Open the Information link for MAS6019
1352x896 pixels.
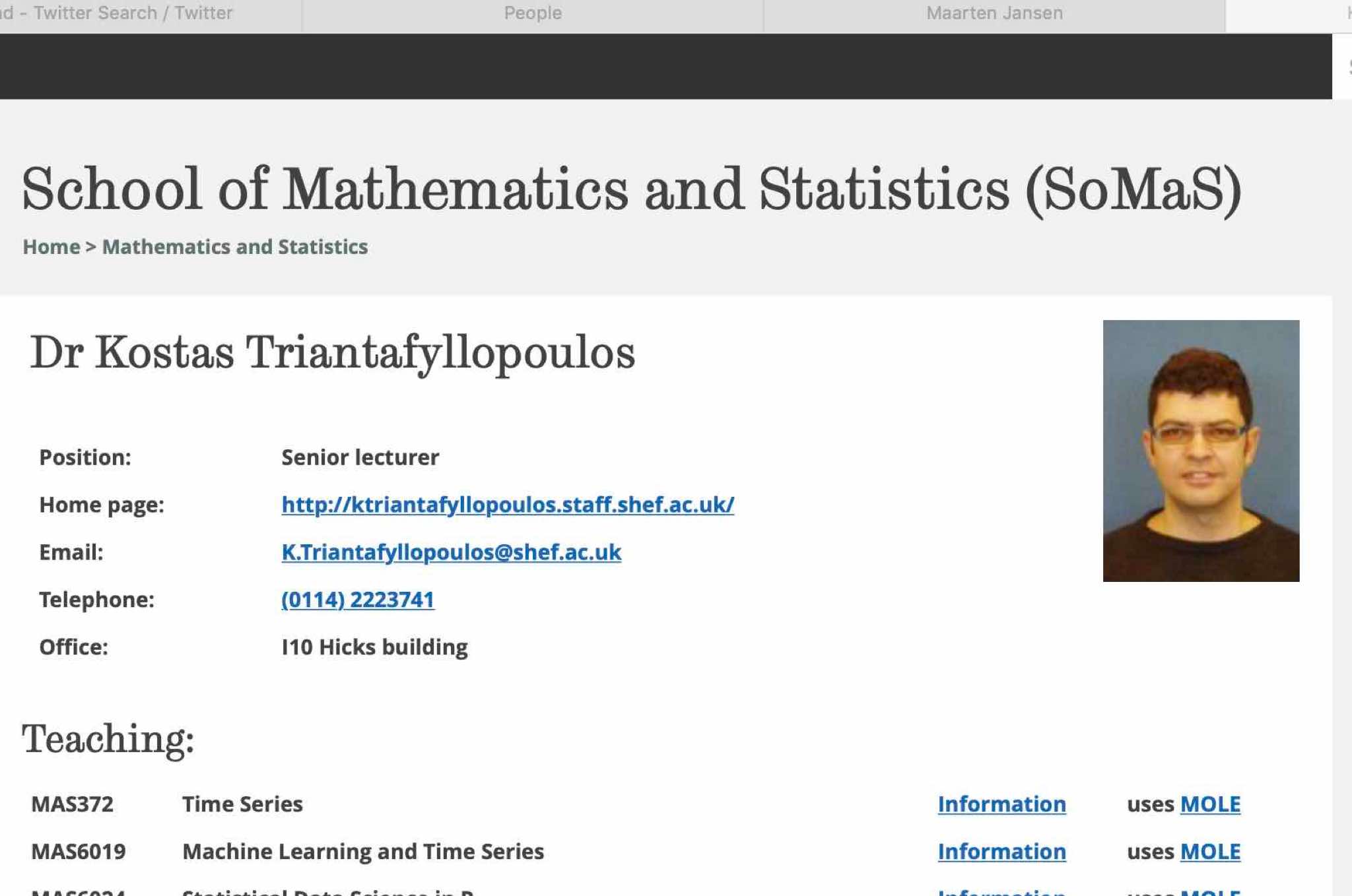pyautogui.click(x=1001, y=852)
